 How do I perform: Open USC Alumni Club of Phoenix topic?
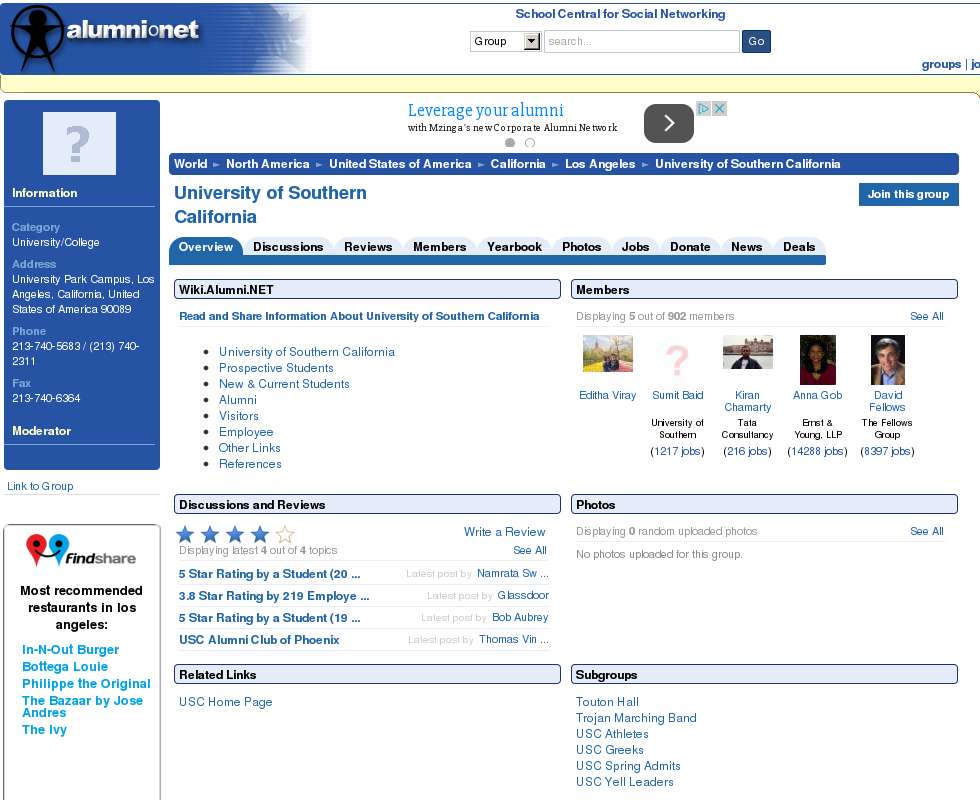259,640
